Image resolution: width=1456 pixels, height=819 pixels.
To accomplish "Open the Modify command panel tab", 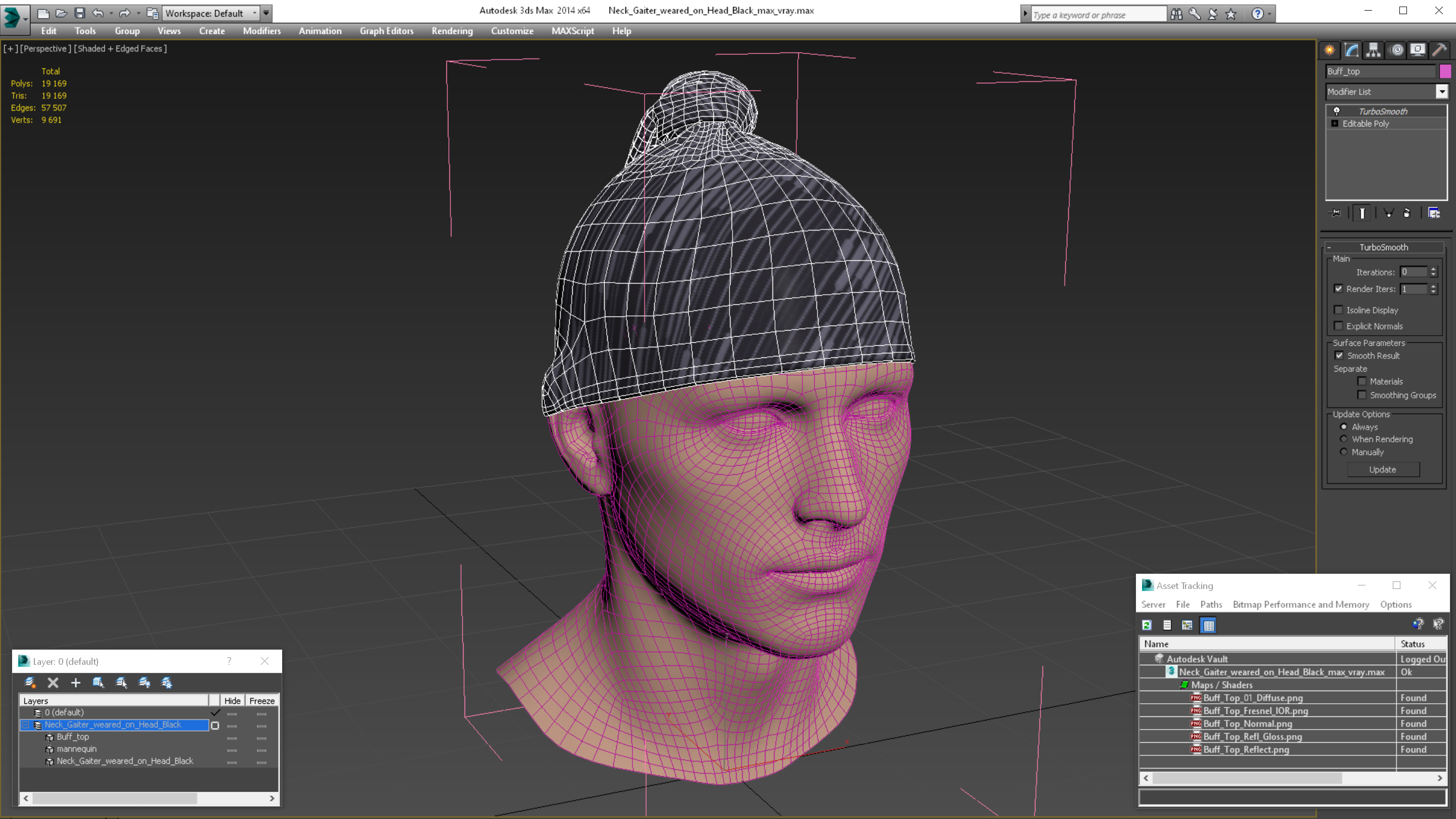I will 1351,51.
